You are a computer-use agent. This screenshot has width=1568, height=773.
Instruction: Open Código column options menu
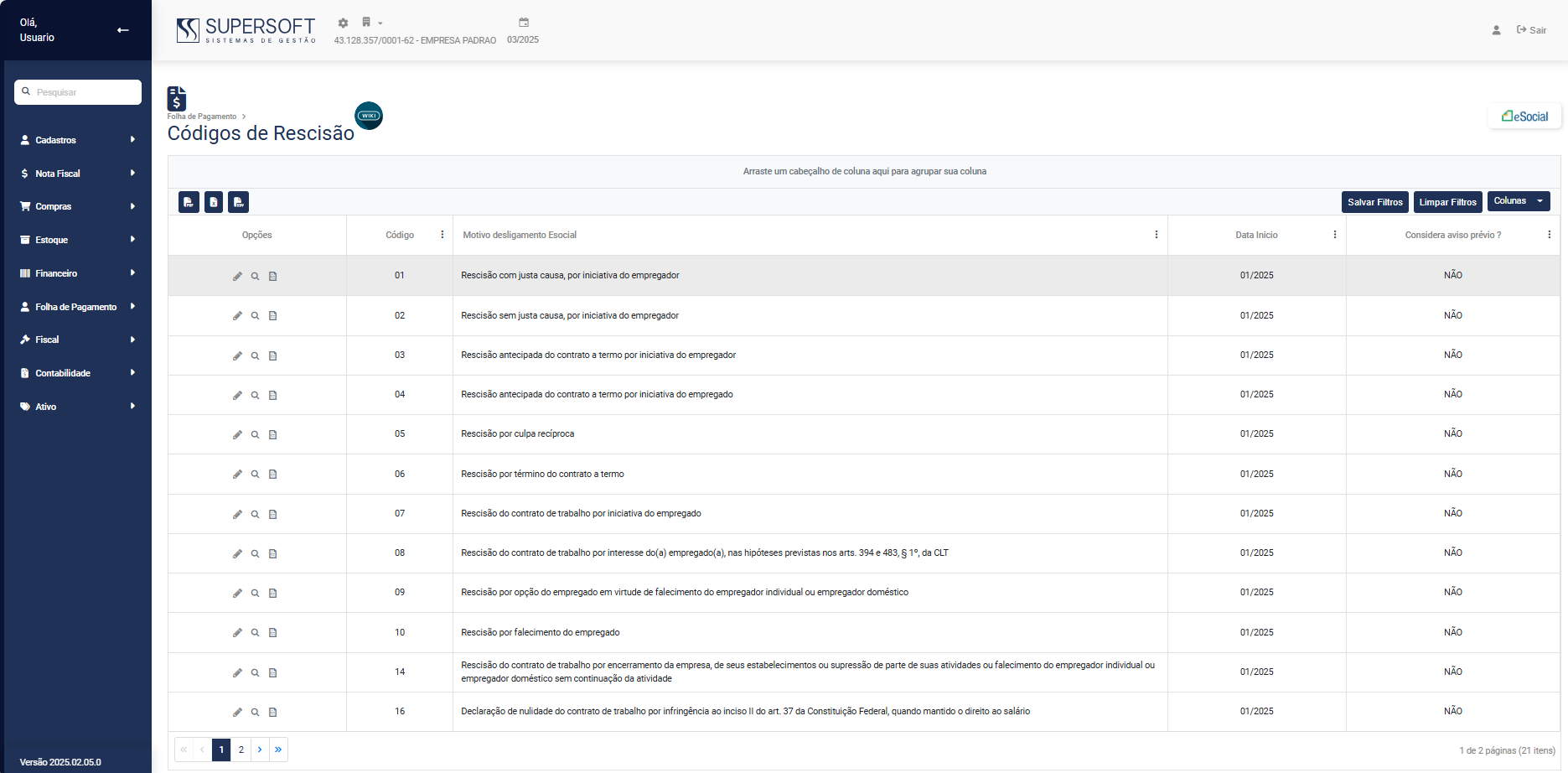point(442,235)
